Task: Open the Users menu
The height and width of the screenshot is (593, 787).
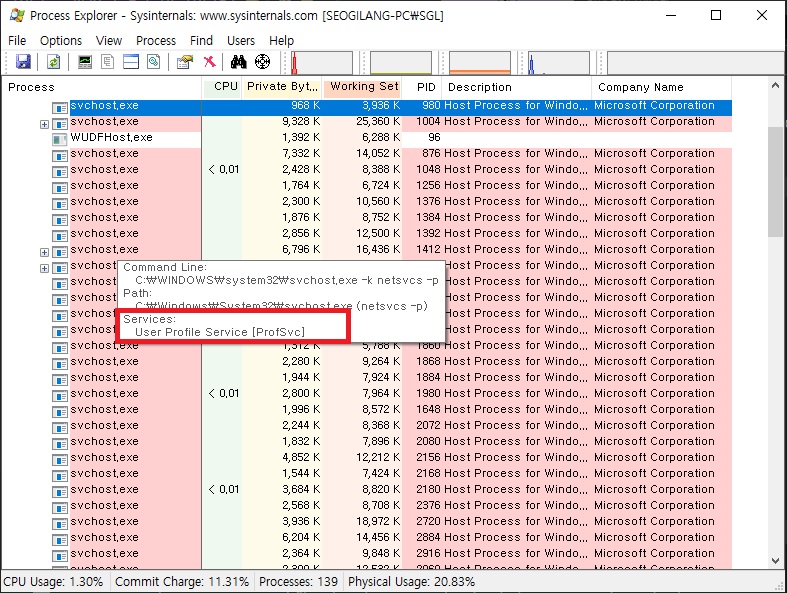Action: coord(241,40)
